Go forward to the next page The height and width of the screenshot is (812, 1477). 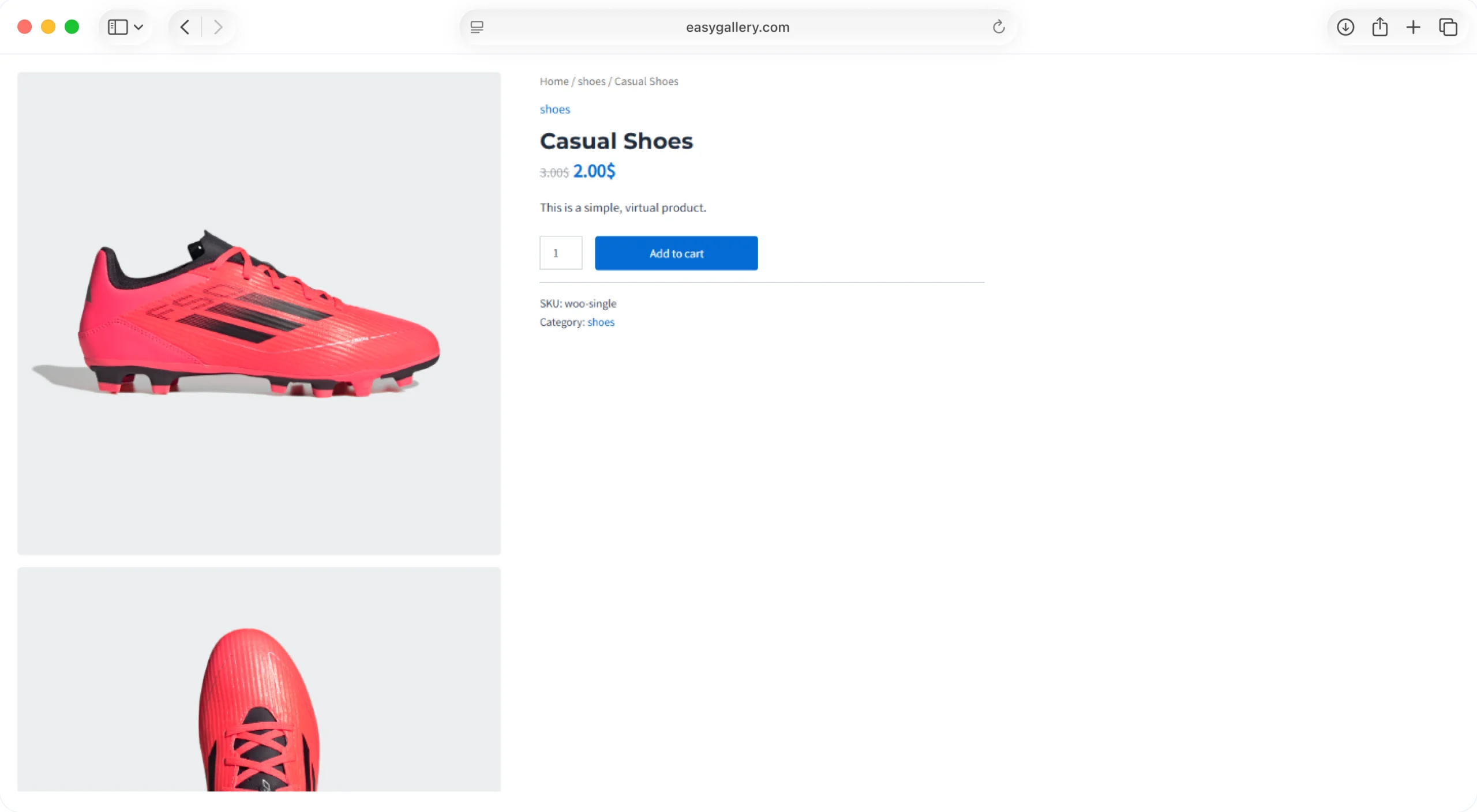tap(218, 27)
